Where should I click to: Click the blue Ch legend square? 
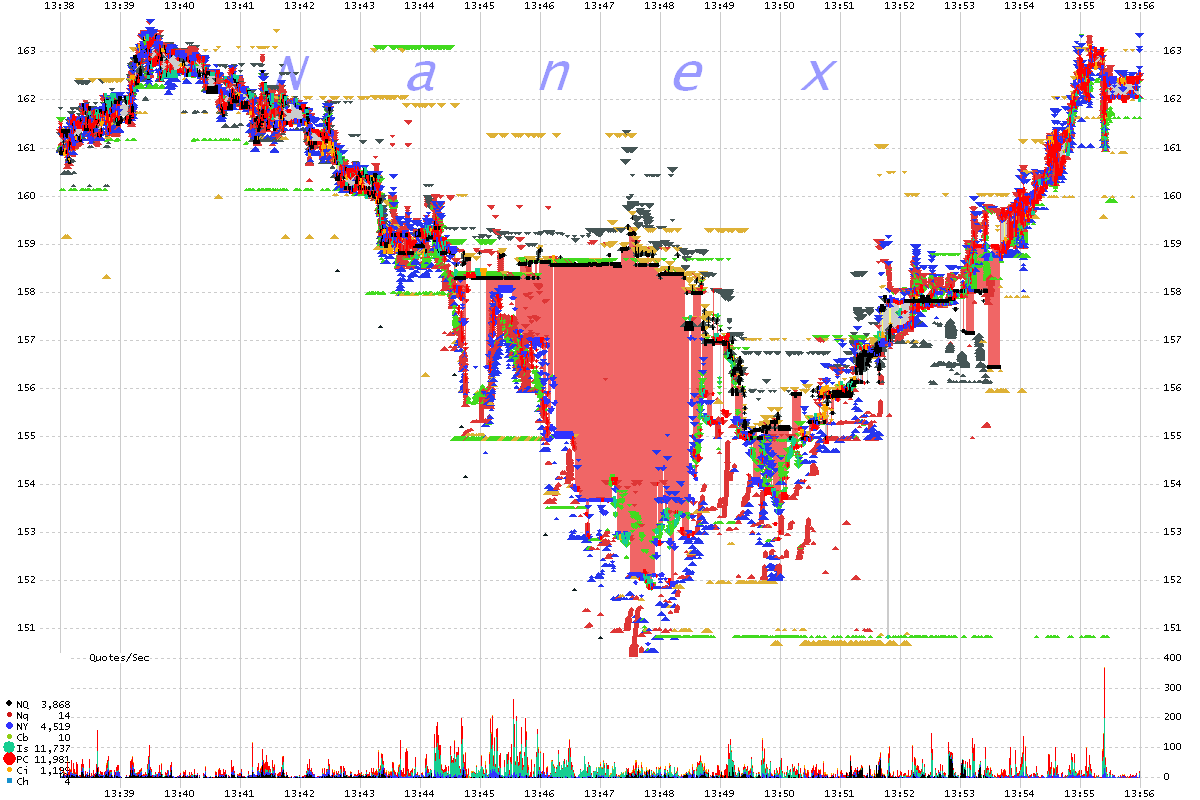pos(9,781)
